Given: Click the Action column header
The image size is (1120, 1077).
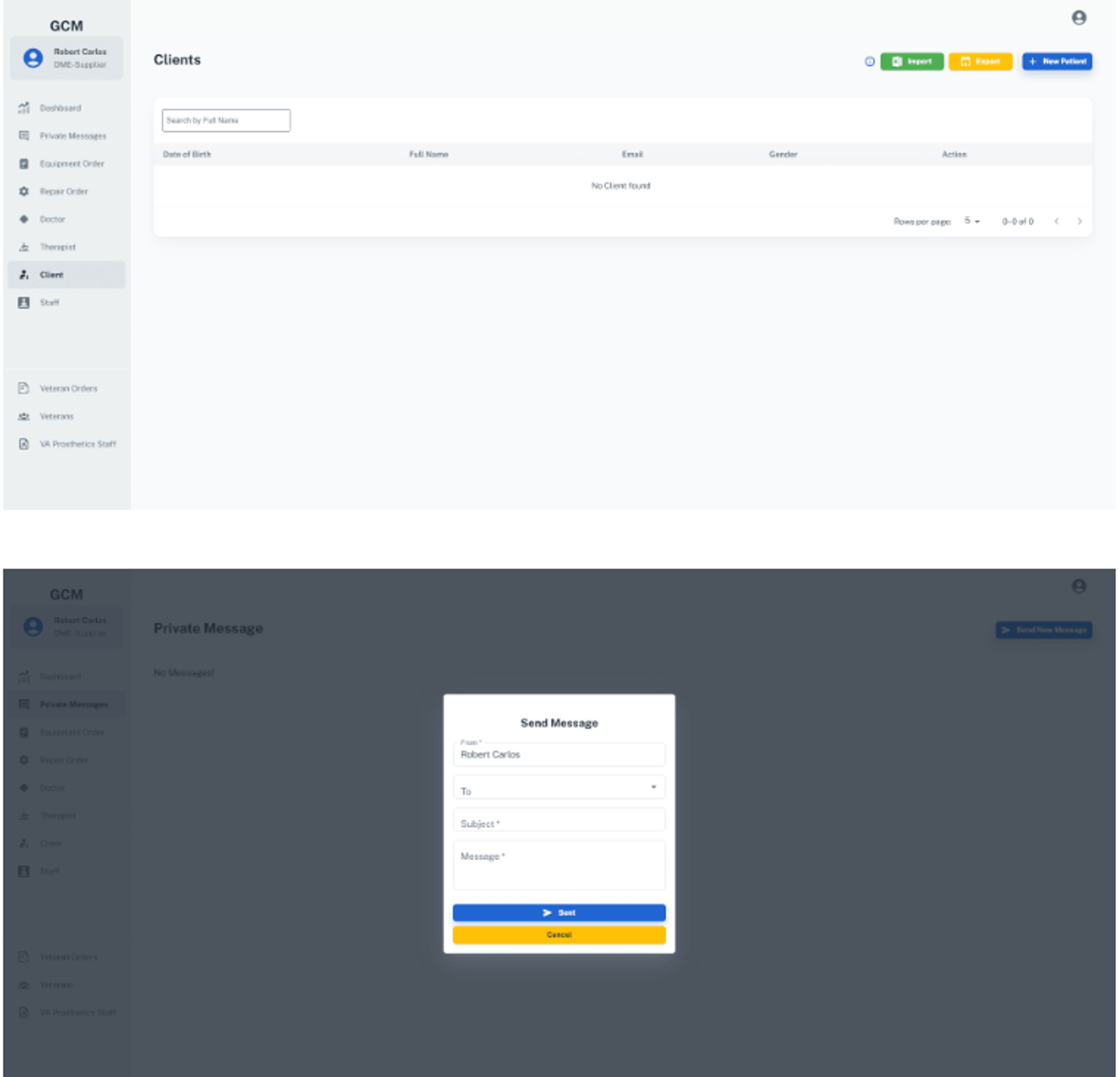Looking at the screenshot, I should pos(954,154).
